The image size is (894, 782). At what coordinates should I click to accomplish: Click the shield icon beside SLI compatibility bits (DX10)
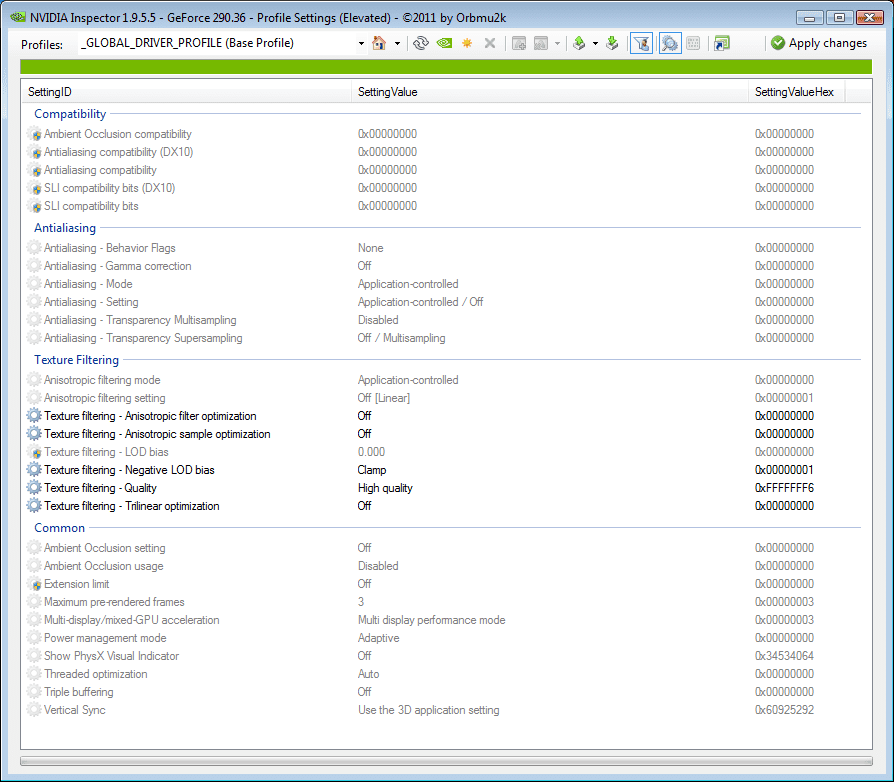(x=35, y=188)
